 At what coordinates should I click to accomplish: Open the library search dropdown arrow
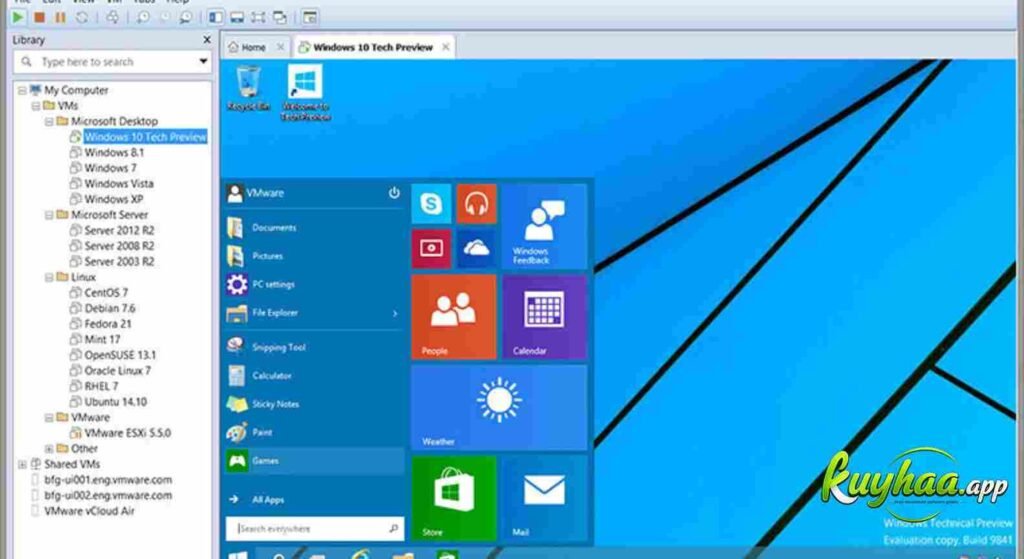[x=203, y=62]
